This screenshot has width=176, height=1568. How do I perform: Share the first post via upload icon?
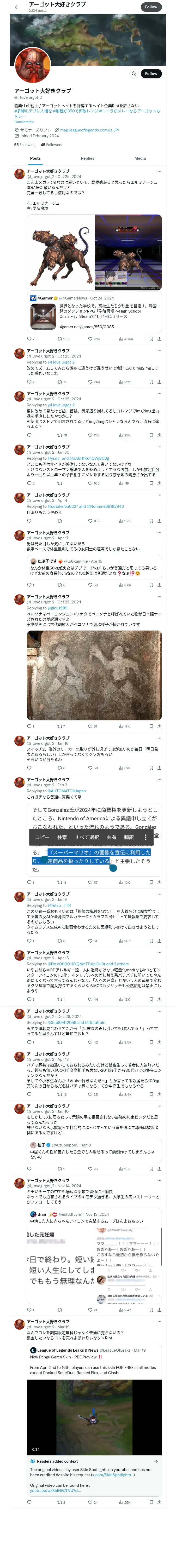point(159,339)
